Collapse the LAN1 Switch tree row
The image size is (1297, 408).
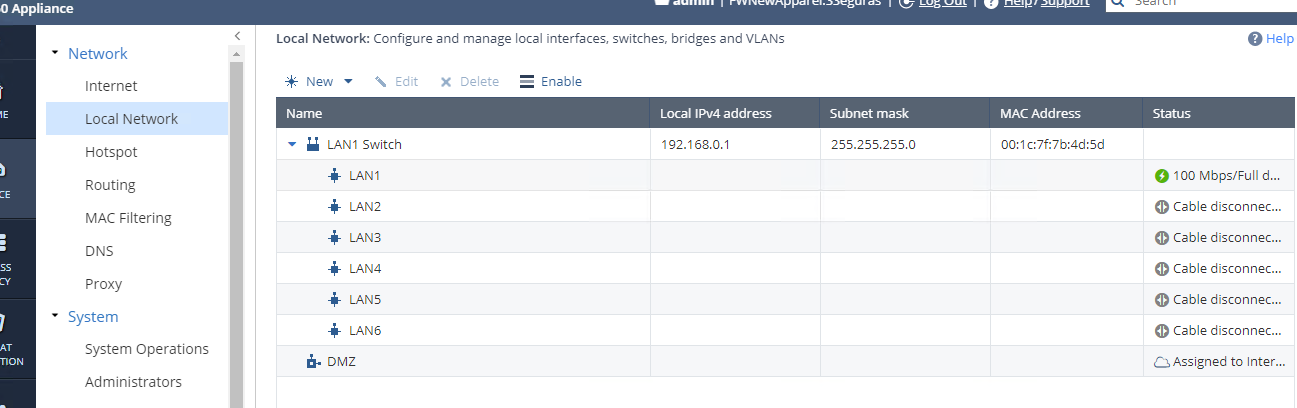click(x=292, y=145)
